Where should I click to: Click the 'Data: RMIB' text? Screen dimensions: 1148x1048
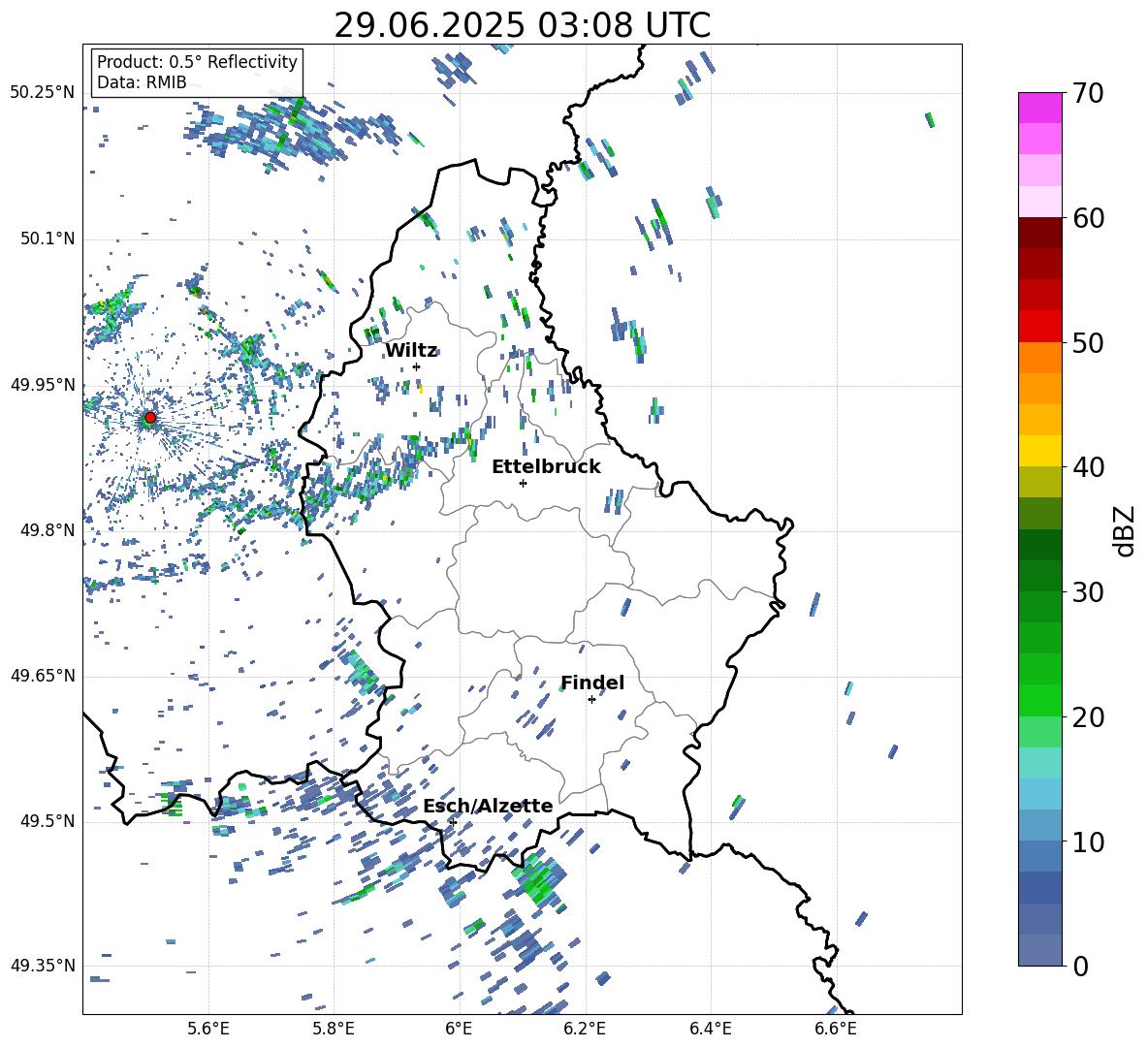[x=142, y=82]
